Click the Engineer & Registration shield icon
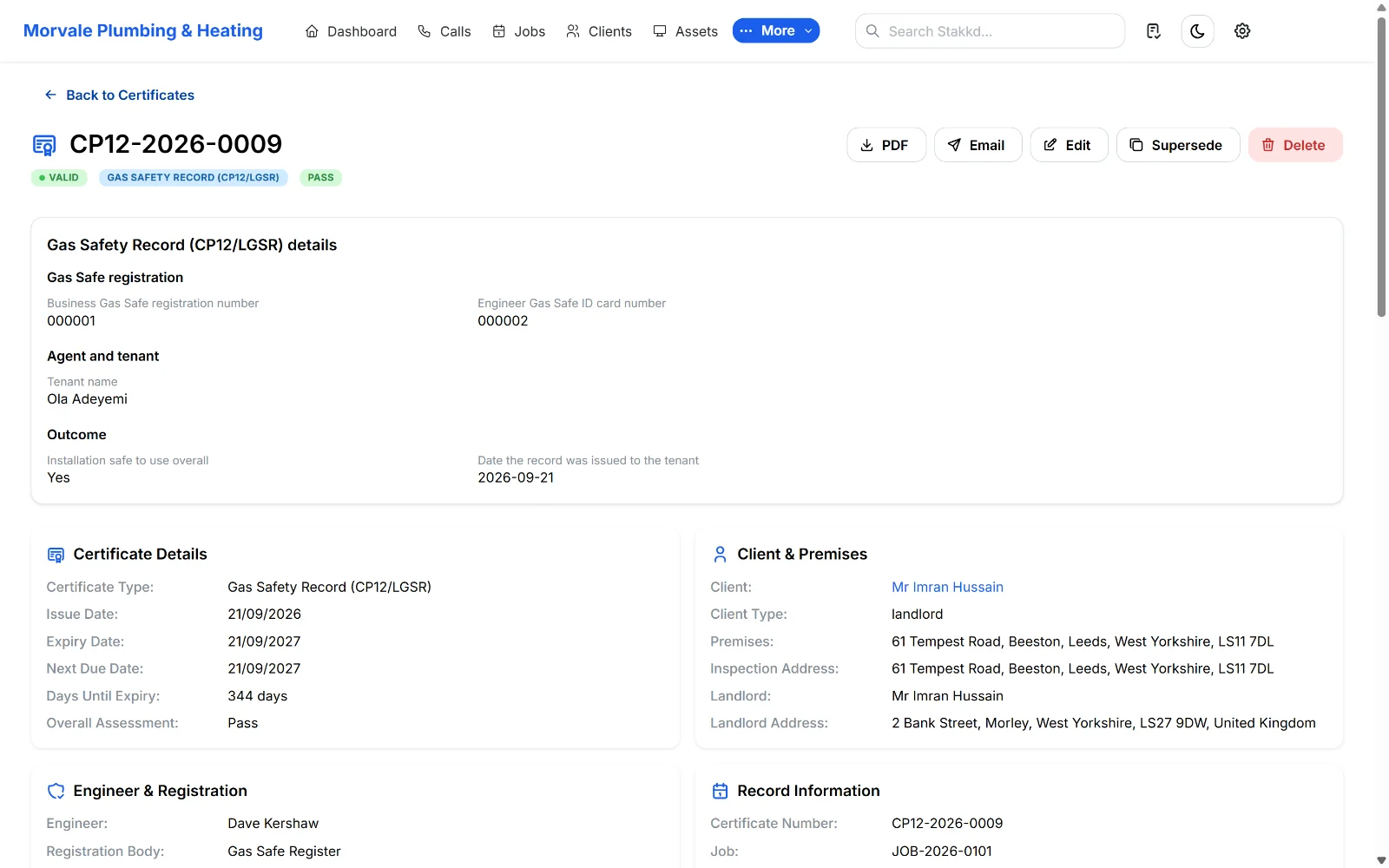The image size is (1389, 868). tap(56, 792)
